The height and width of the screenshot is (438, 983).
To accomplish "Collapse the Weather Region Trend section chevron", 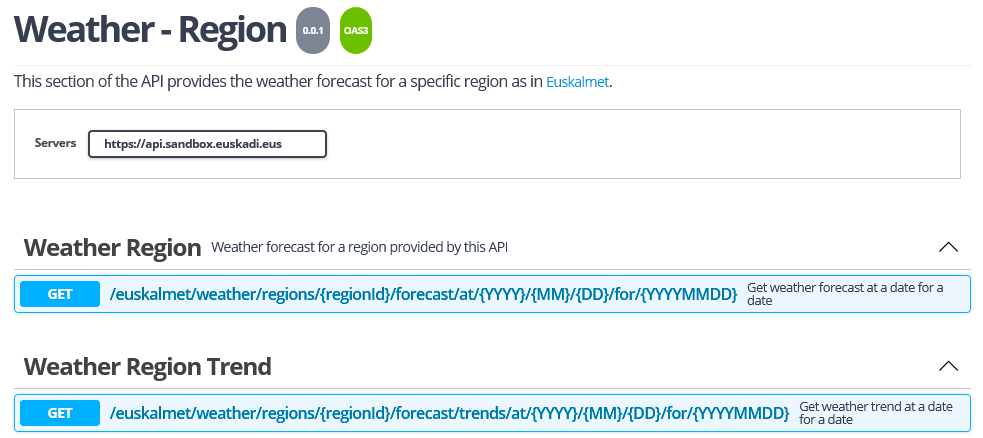I will [948, 366].
